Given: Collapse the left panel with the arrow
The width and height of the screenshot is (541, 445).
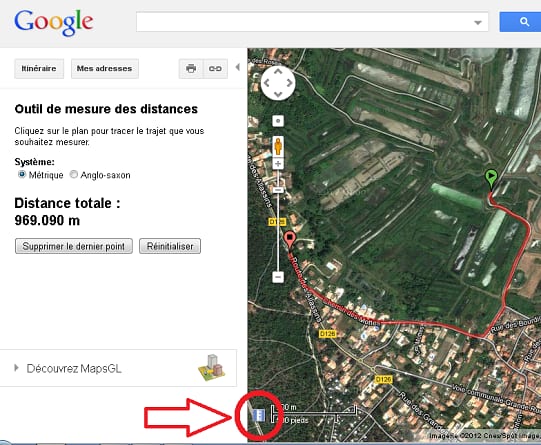Looking at the screenshot, I should [238, 67].
